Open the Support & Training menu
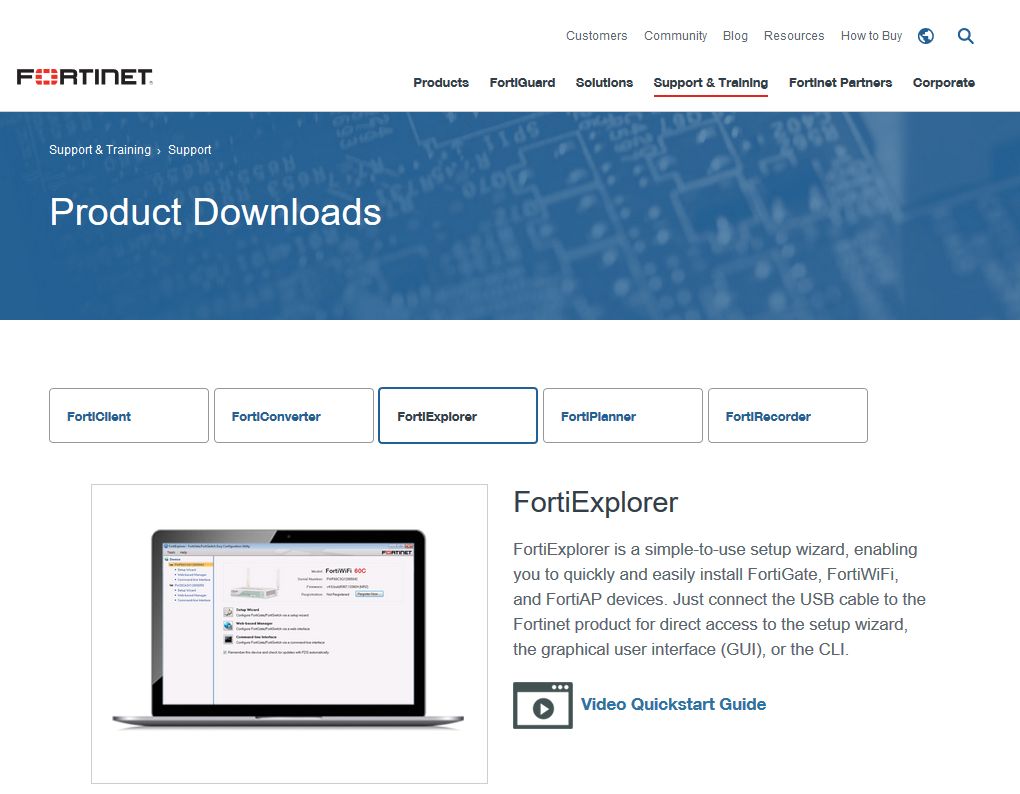Screen dimensions: 1020x794 point(710,83)
